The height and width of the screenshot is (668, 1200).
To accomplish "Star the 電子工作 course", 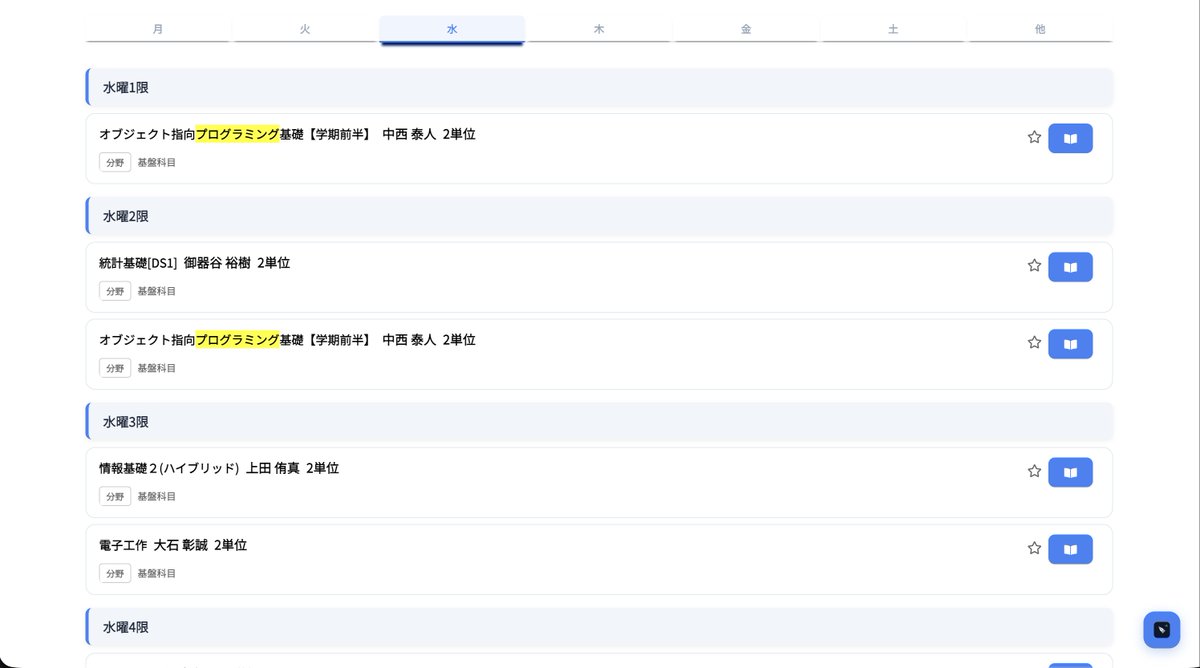I will point(1034,548).
